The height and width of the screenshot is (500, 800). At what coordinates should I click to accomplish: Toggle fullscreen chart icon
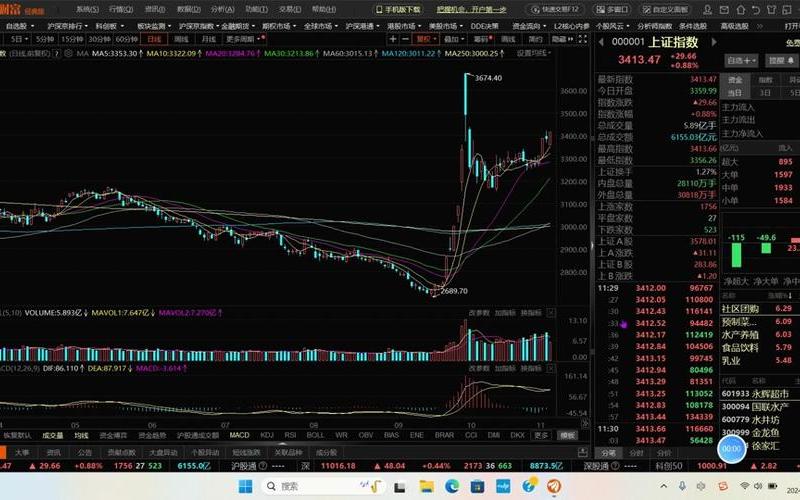583,39
